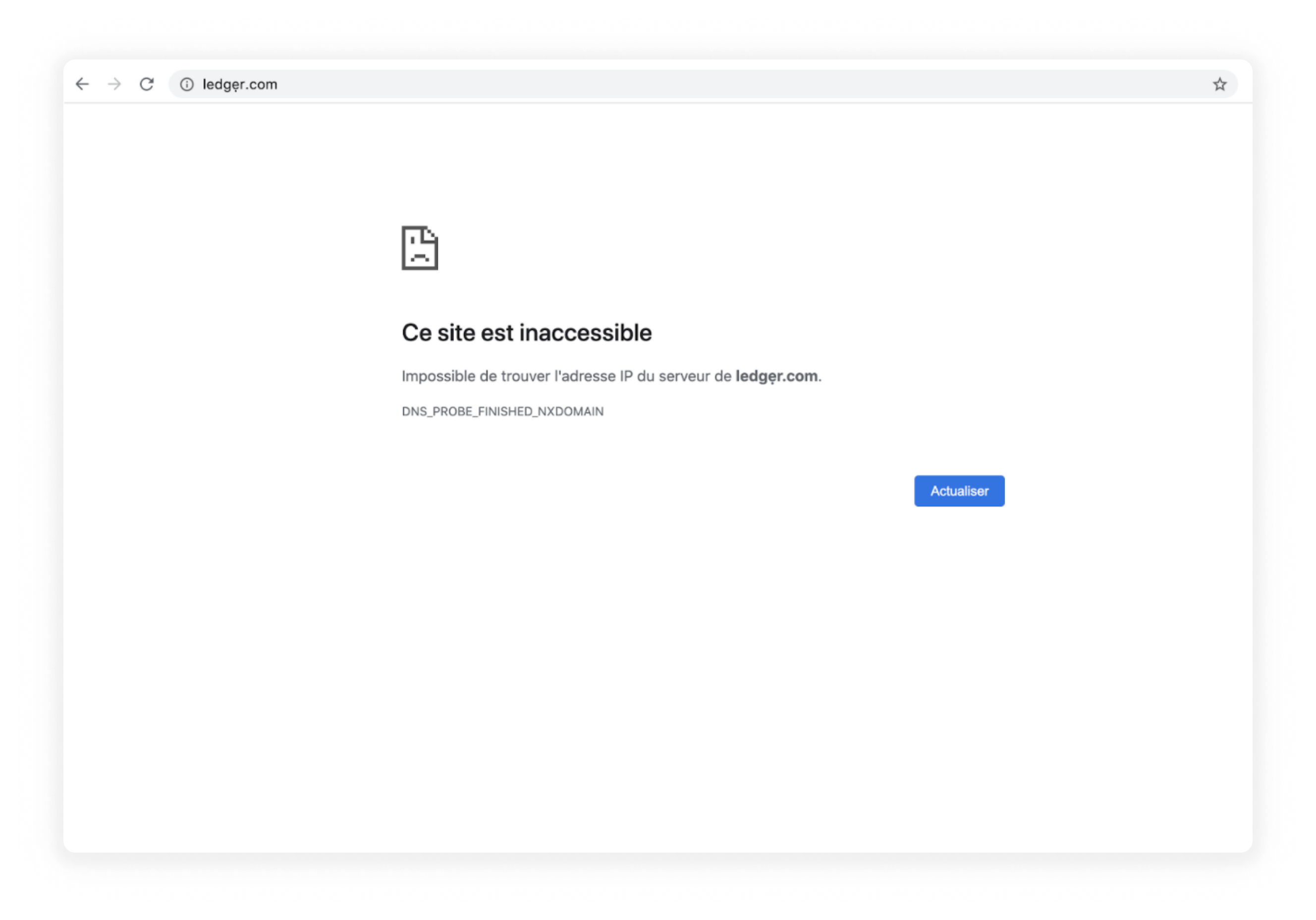The image size is (1316, 920).
Task: Bookmark this page with the star icon
Action: point(1219,84)
